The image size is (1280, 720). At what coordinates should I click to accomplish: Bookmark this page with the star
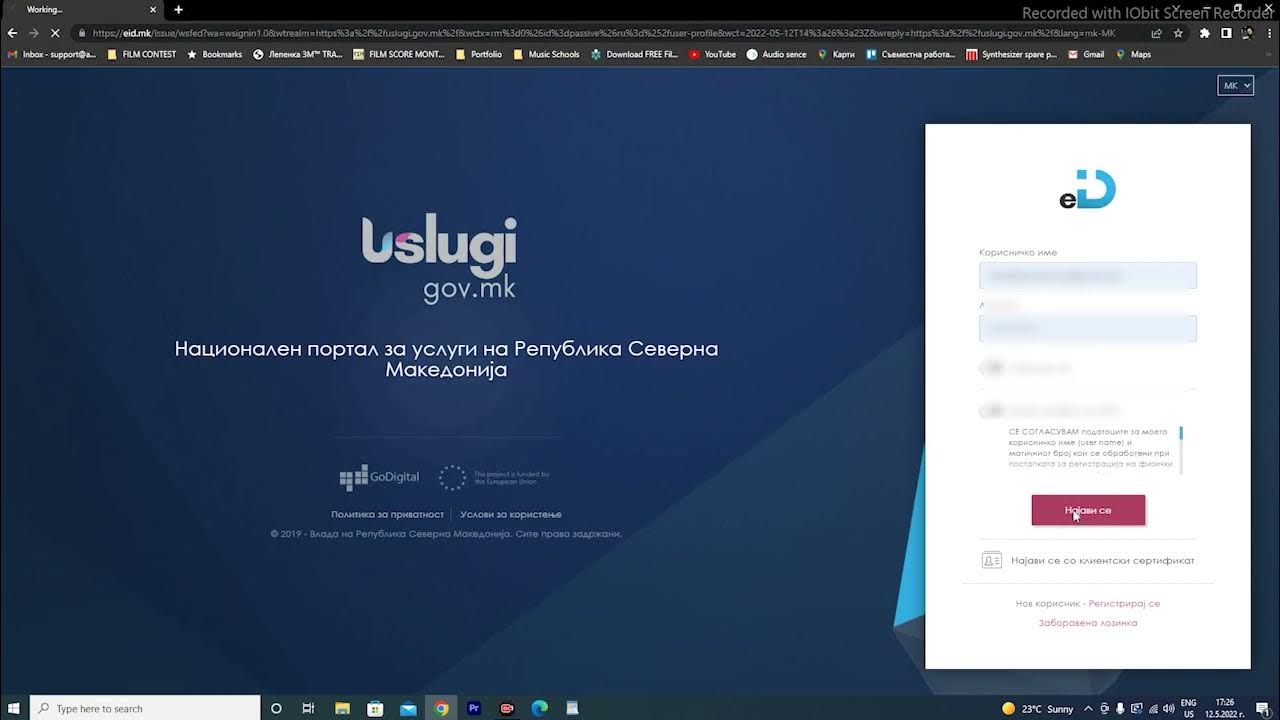coord(1178,32)
